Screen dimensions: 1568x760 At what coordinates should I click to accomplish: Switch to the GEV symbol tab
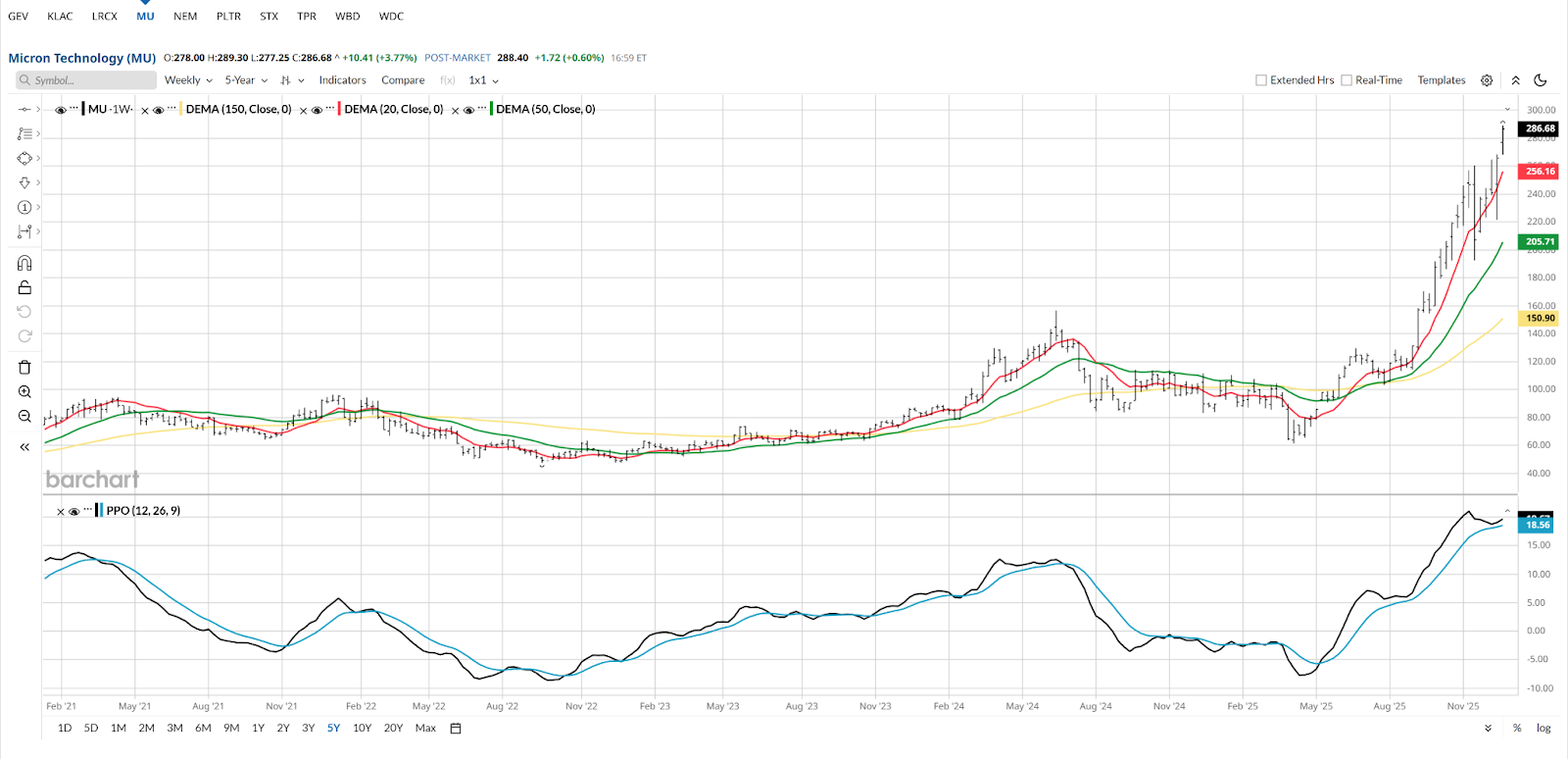click(x=18, y=17)
